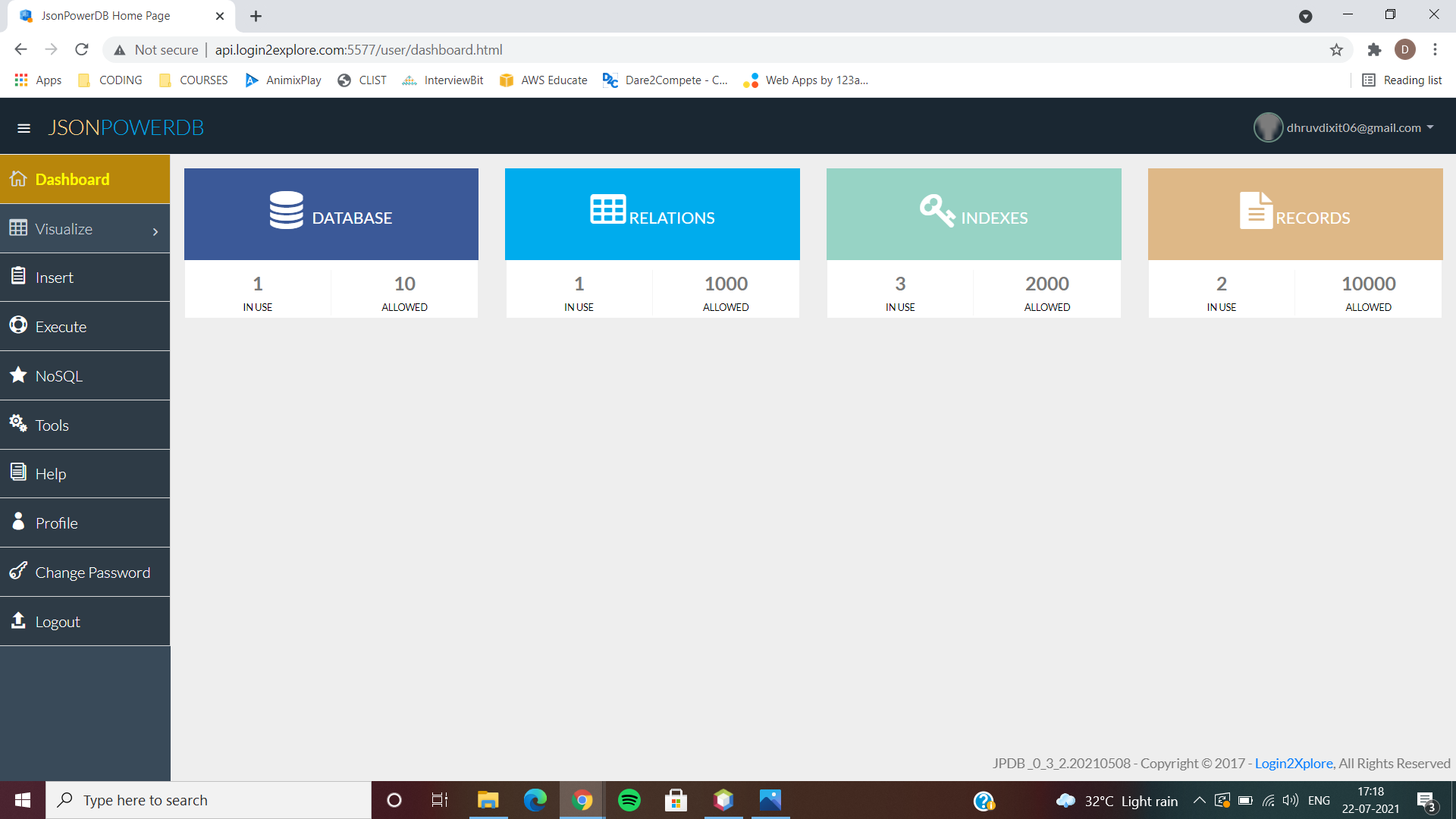
Task: Open Spotify from the taskbar
Action: pos(629,800)
